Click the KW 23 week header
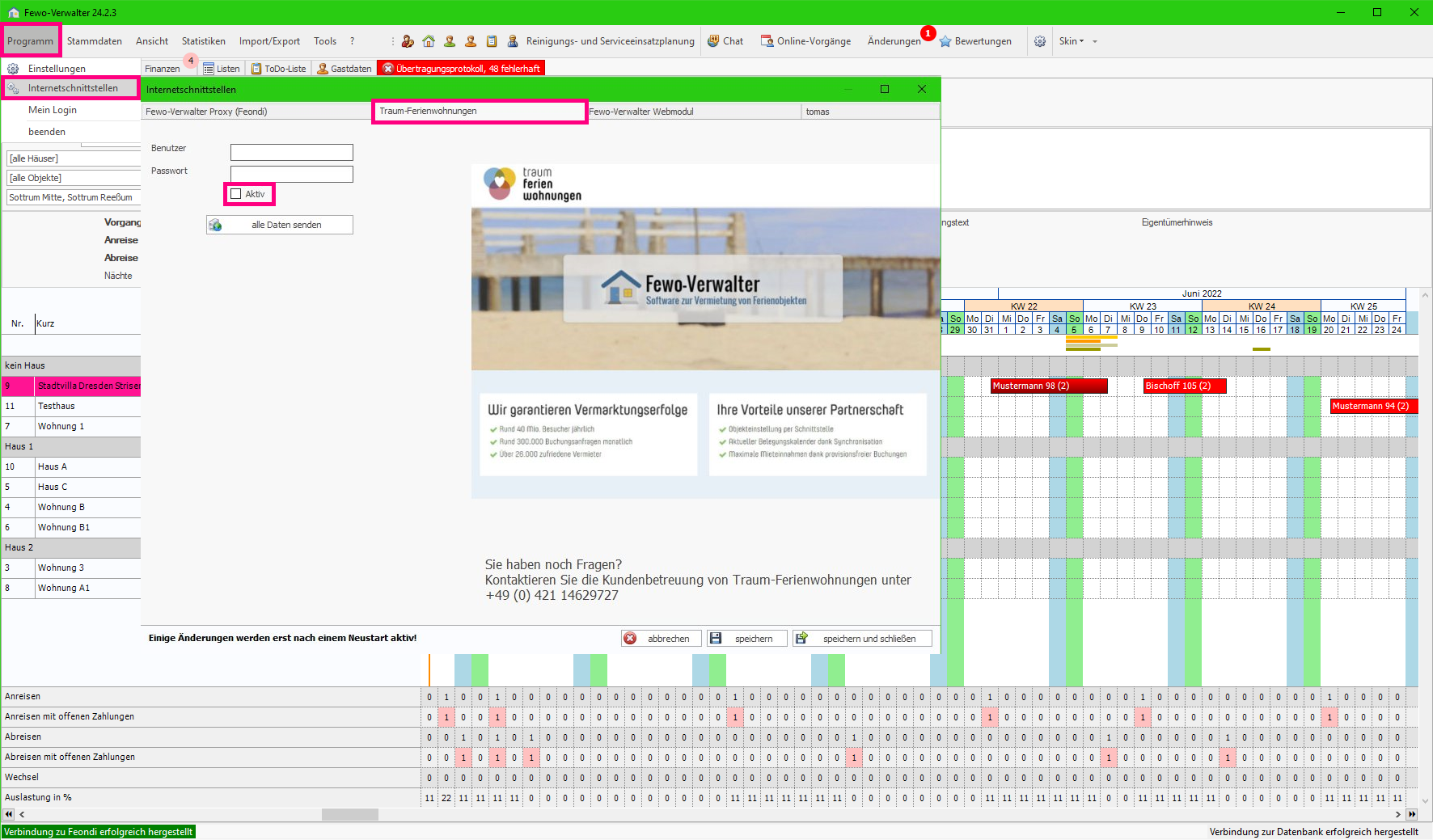The width and height of the screenshot is (1433, 840). click(1143, 306)
